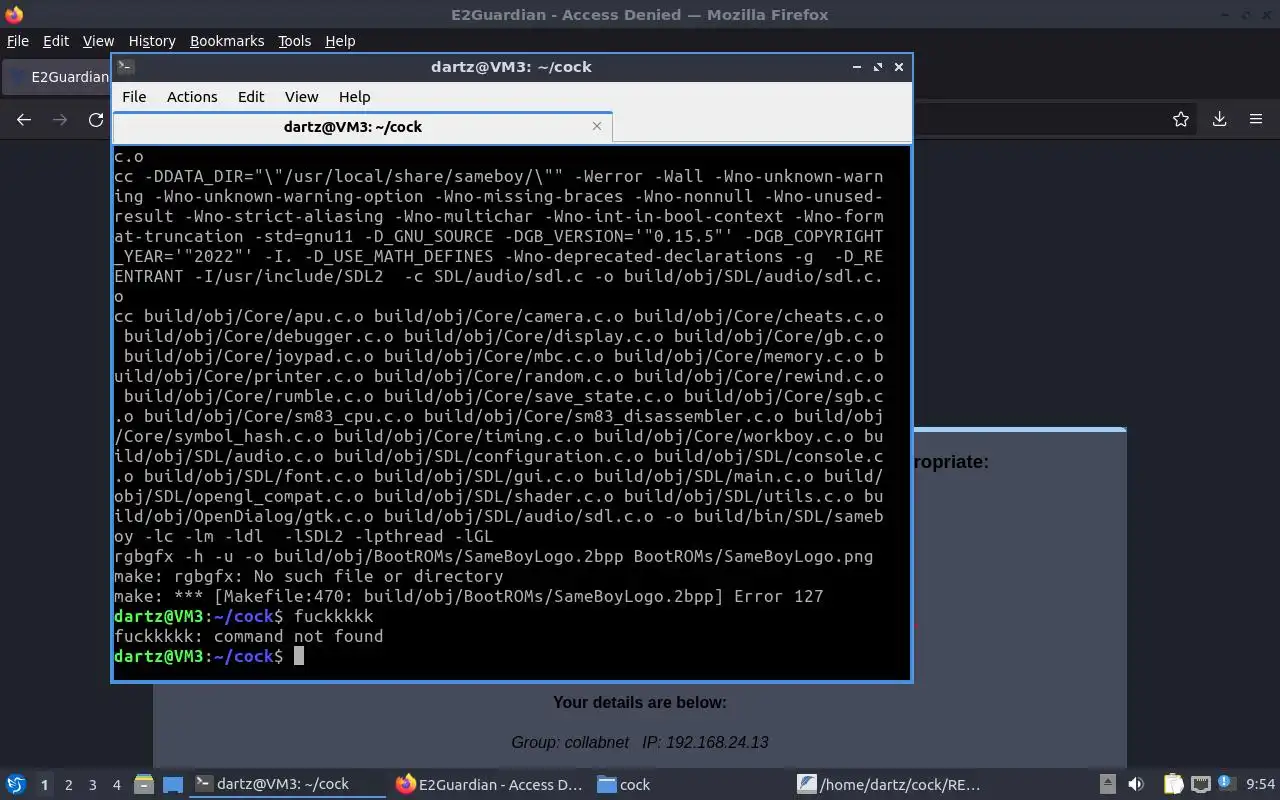Click the 'Group: collabnet IP' line
This screenshot has height=800, width=1280.
tap(640, 742)
